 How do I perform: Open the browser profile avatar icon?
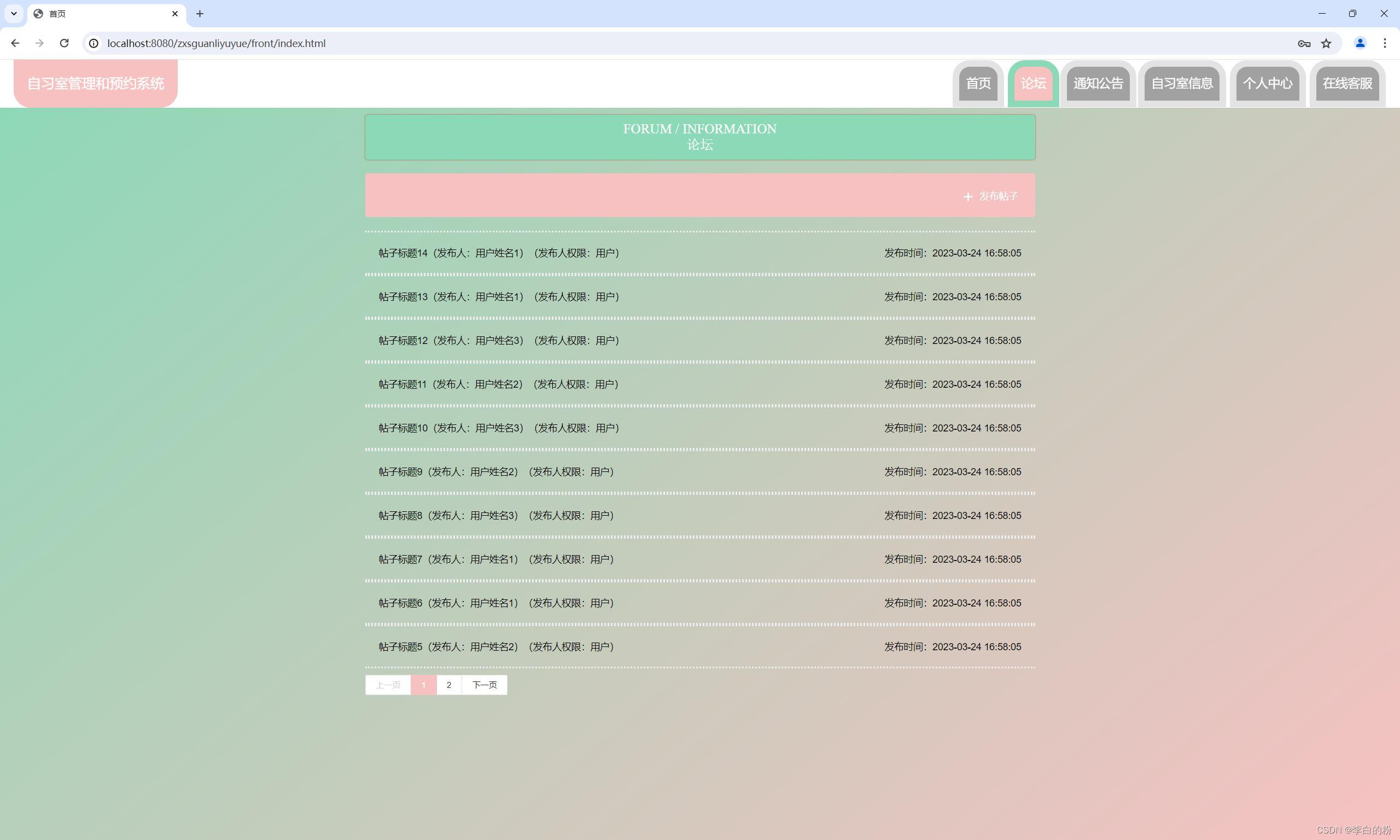click(1360, 43)
